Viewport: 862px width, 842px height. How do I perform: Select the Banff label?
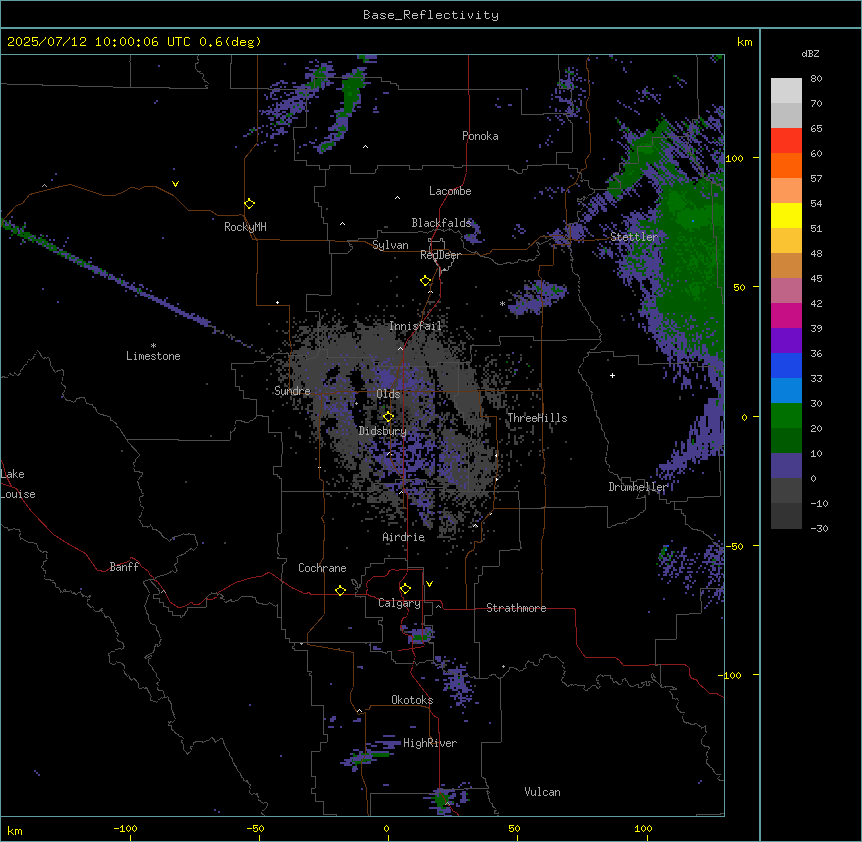point(124,567)
